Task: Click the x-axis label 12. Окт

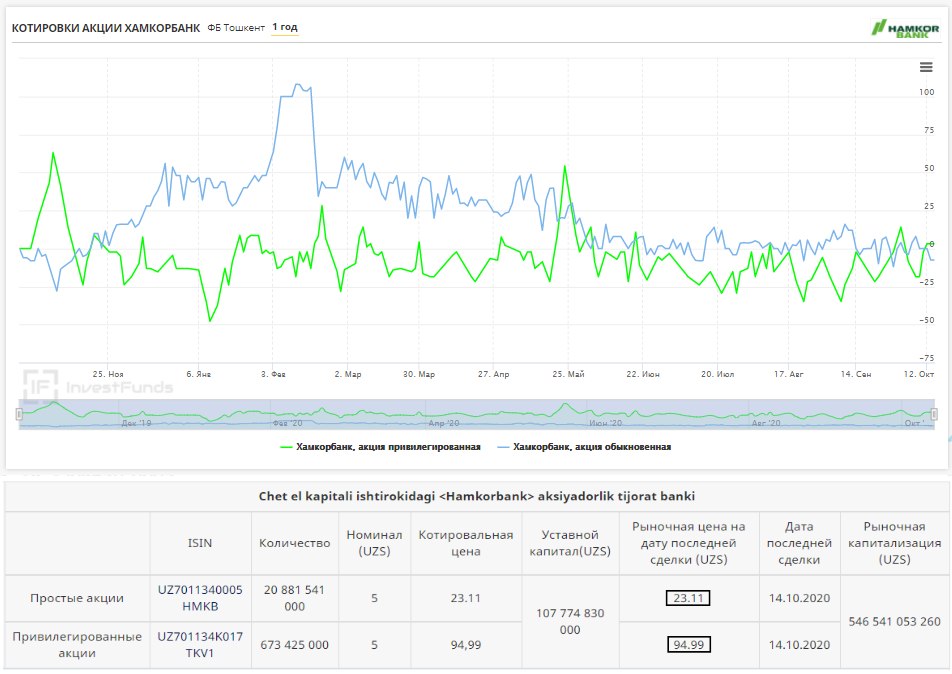Action: tap(919, 374)
